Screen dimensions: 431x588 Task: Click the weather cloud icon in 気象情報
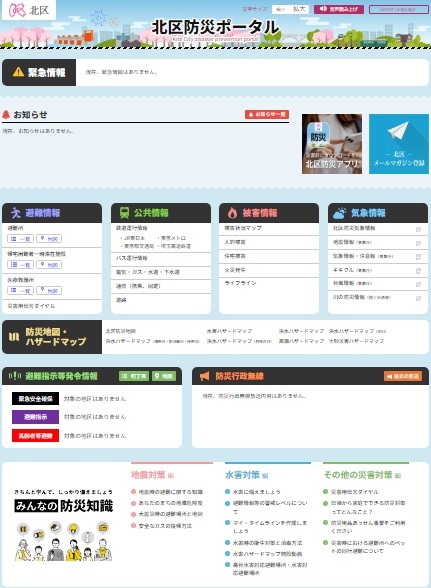click(339, 213)
